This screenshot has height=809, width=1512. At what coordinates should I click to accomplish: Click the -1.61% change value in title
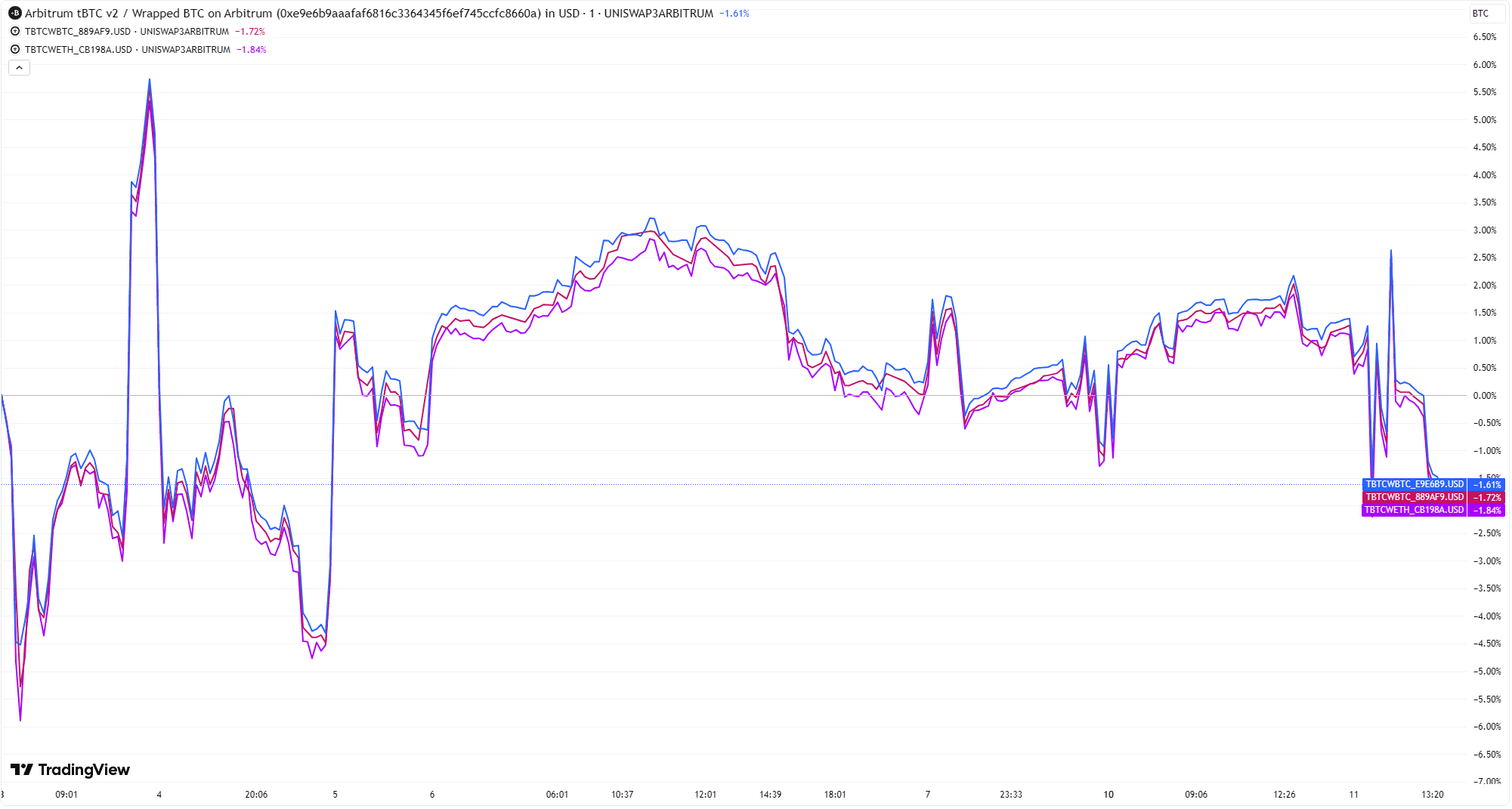pos(734,14)
